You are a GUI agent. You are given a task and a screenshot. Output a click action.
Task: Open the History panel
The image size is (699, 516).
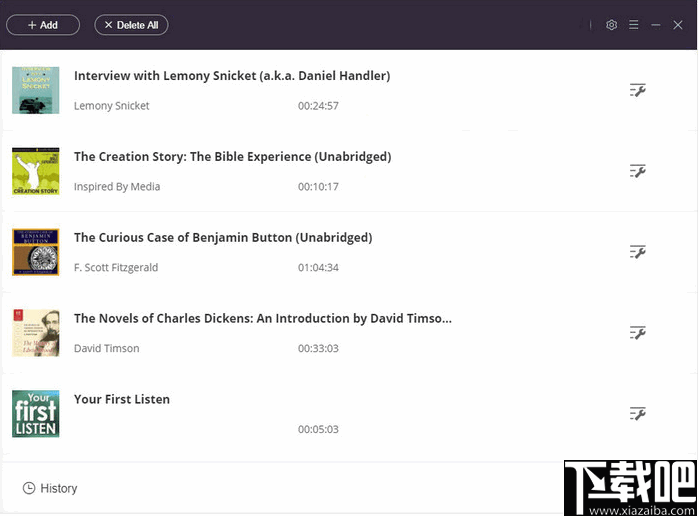[50, 488]
